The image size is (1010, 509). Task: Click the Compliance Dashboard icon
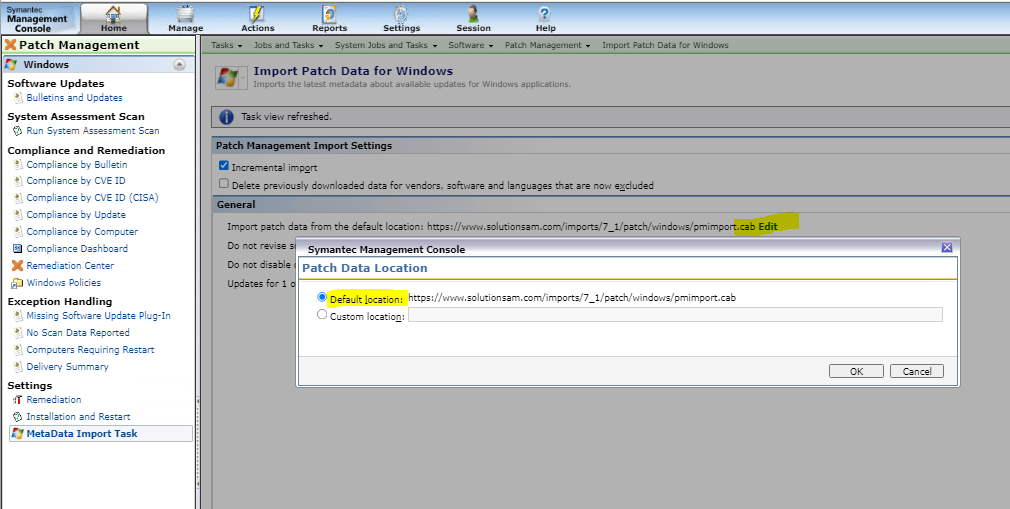tap(18, 249)
